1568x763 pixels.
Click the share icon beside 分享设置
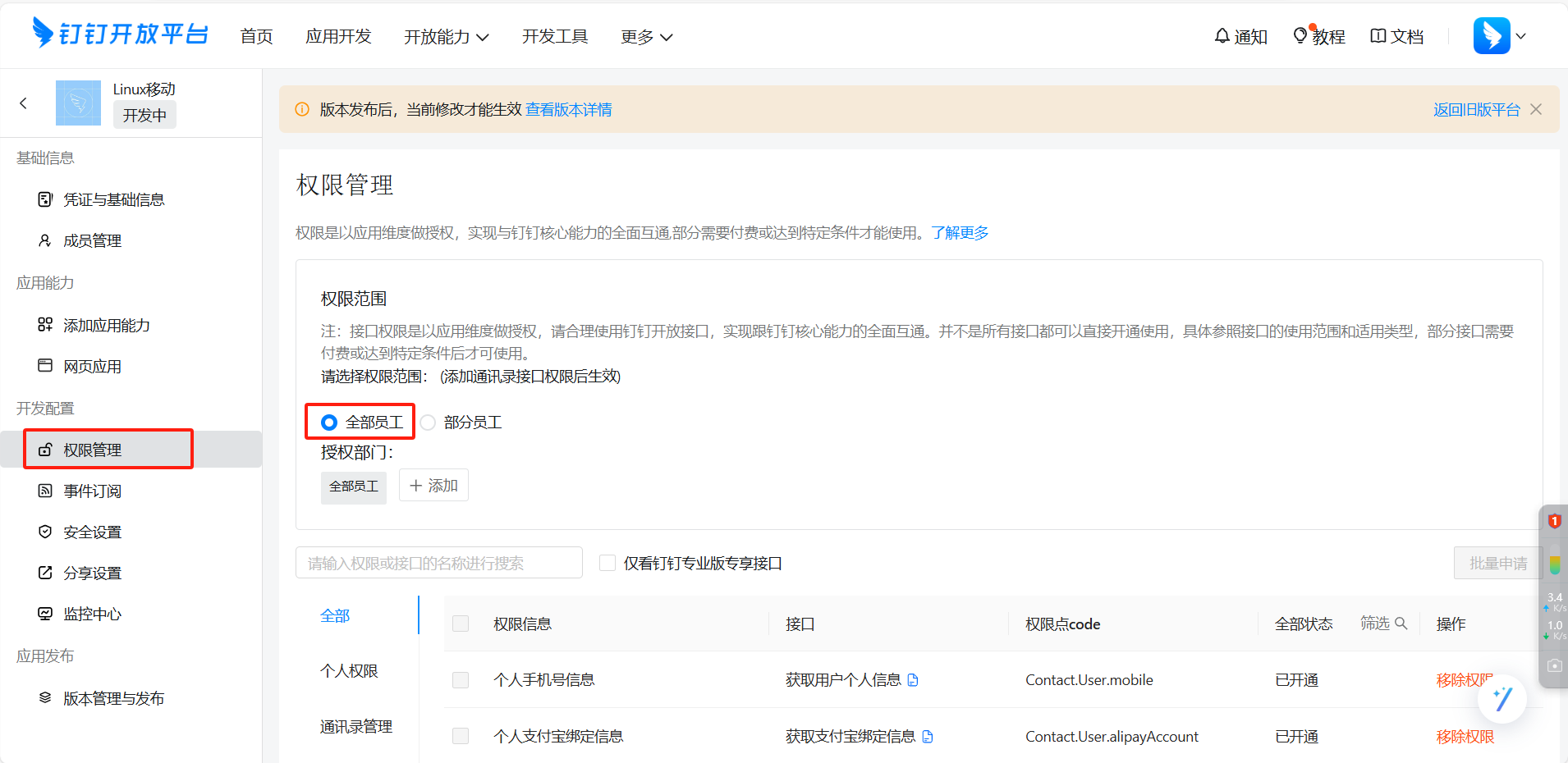(45, 573)
